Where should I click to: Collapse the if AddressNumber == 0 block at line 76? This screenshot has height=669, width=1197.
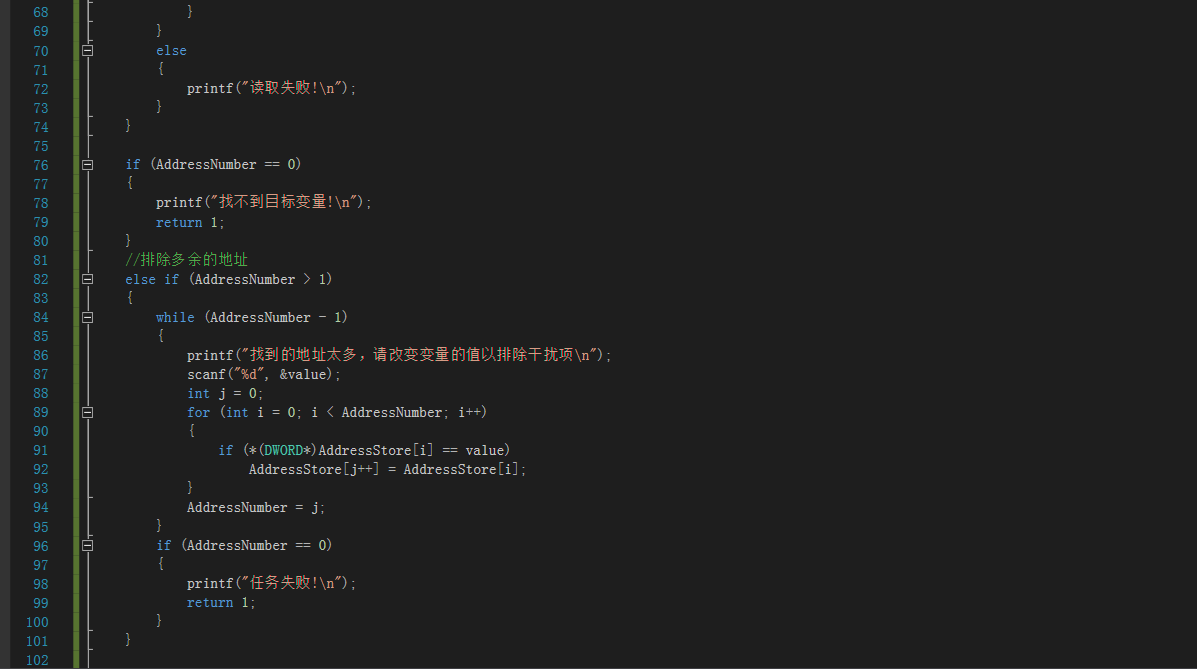click(x=88, y=165)
